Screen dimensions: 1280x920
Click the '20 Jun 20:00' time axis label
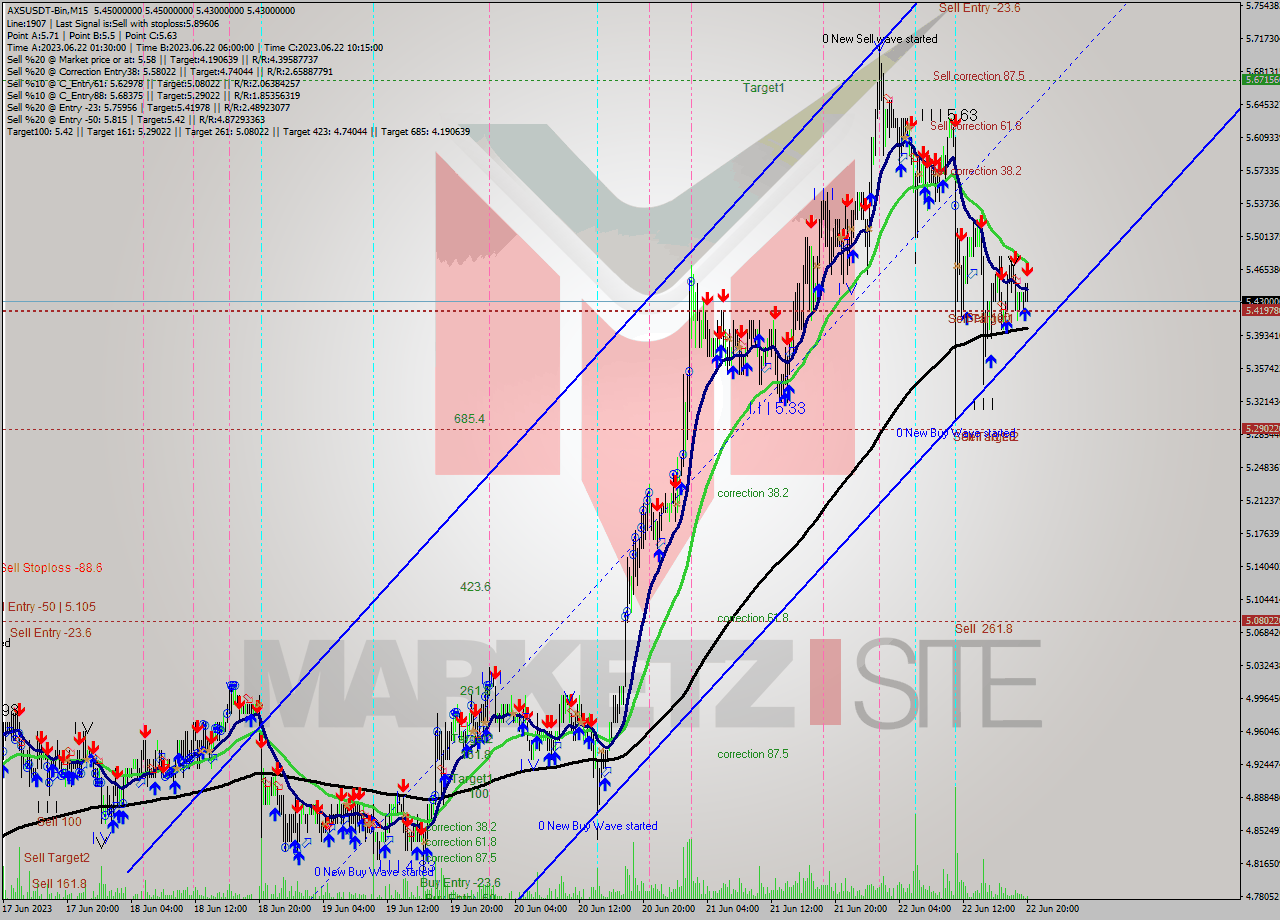[669, 909]
